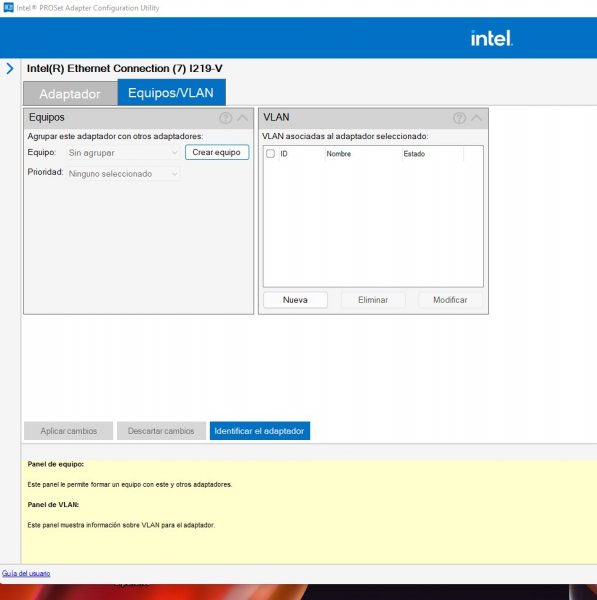The width and height of the screenshot is (597, 600).
Task: Click Aplicar cambios button
Action: coord(69,431)
